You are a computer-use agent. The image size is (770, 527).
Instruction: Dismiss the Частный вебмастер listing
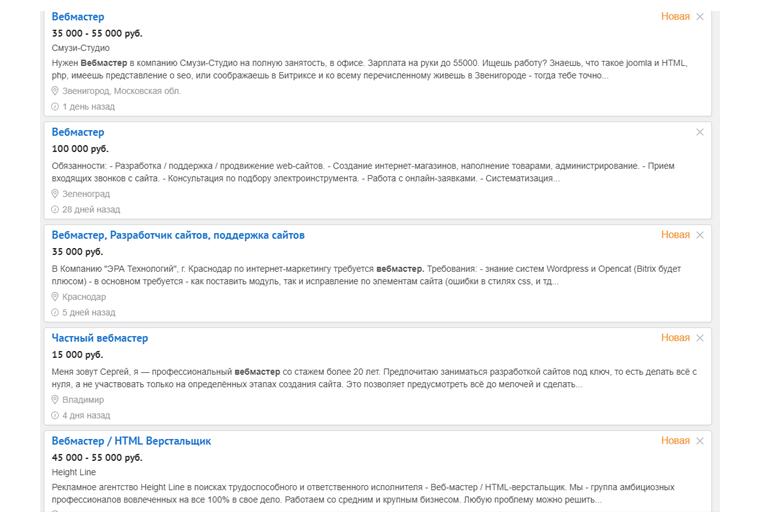[700, 338]
